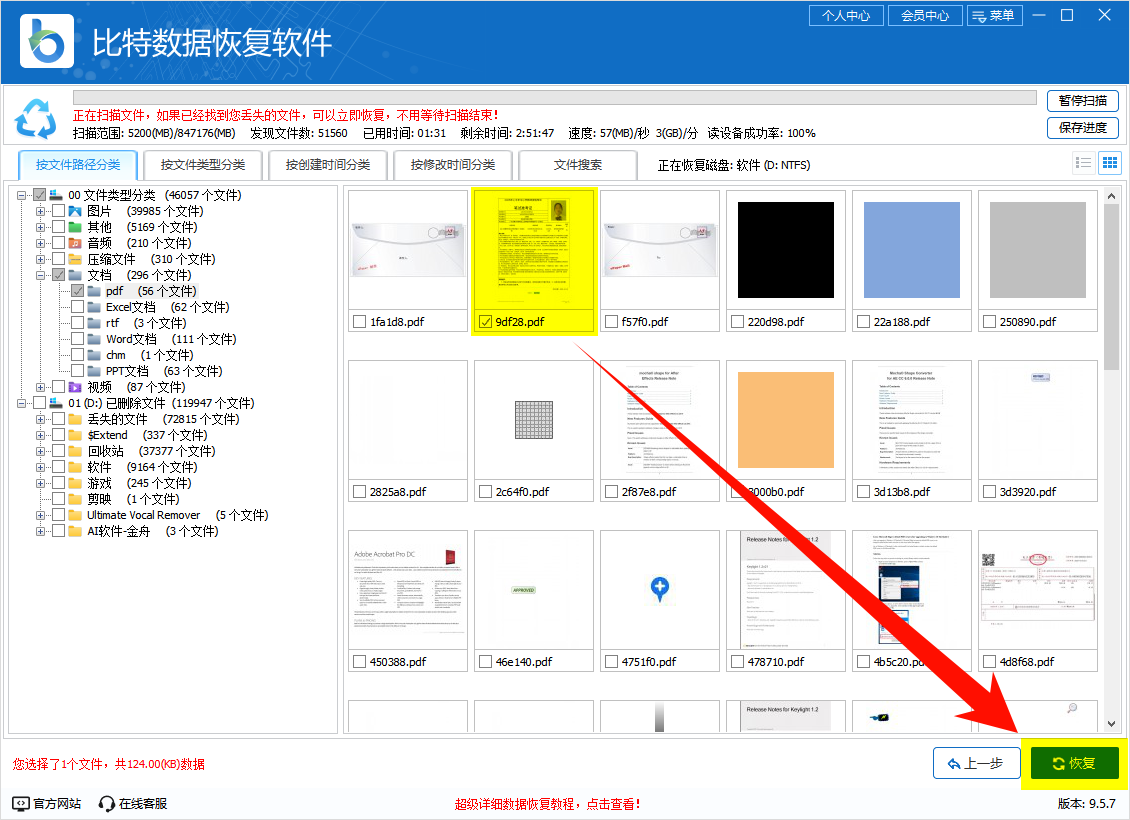
Task: Click the recycling scan icon beside progress bar
Action: (x=37, y=119)
